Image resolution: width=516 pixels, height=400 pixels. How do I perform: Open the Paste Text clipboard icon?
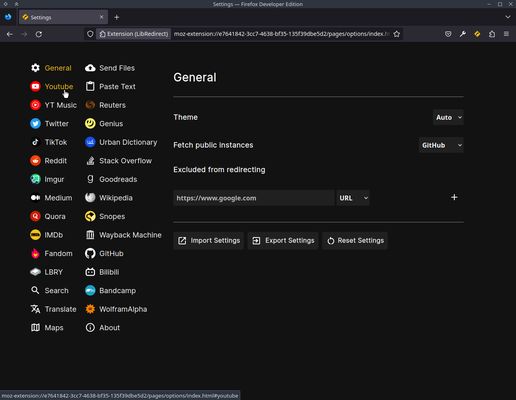[x=90, y=86]
